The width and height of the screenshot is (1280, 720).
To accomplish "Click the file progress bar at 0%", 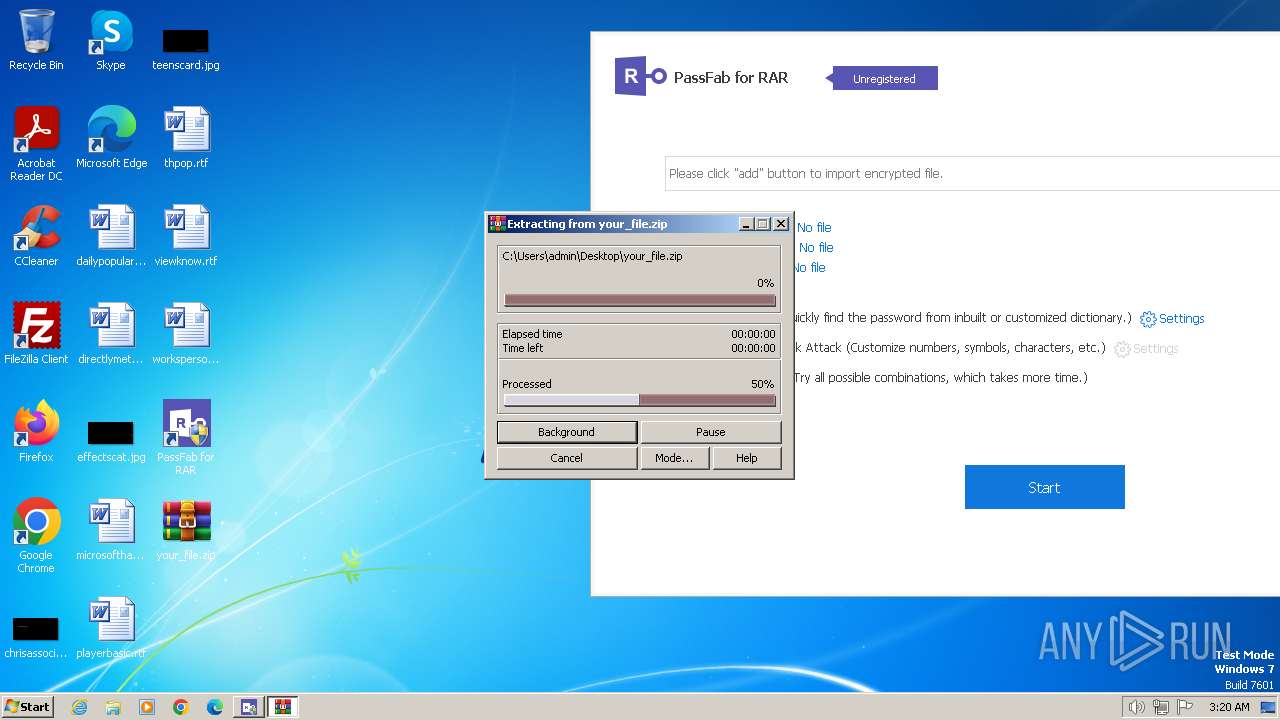I will click(640, 300).
